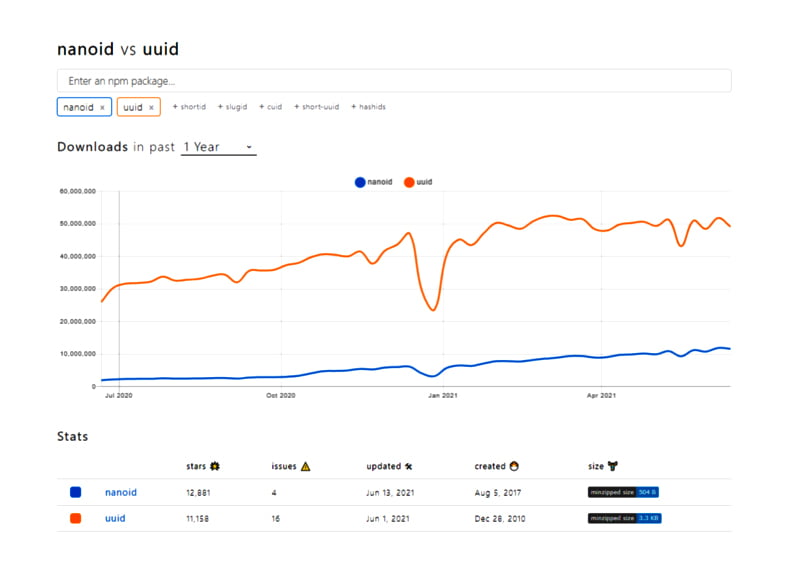Click nanoid stars count 12,881

(198, 493)
